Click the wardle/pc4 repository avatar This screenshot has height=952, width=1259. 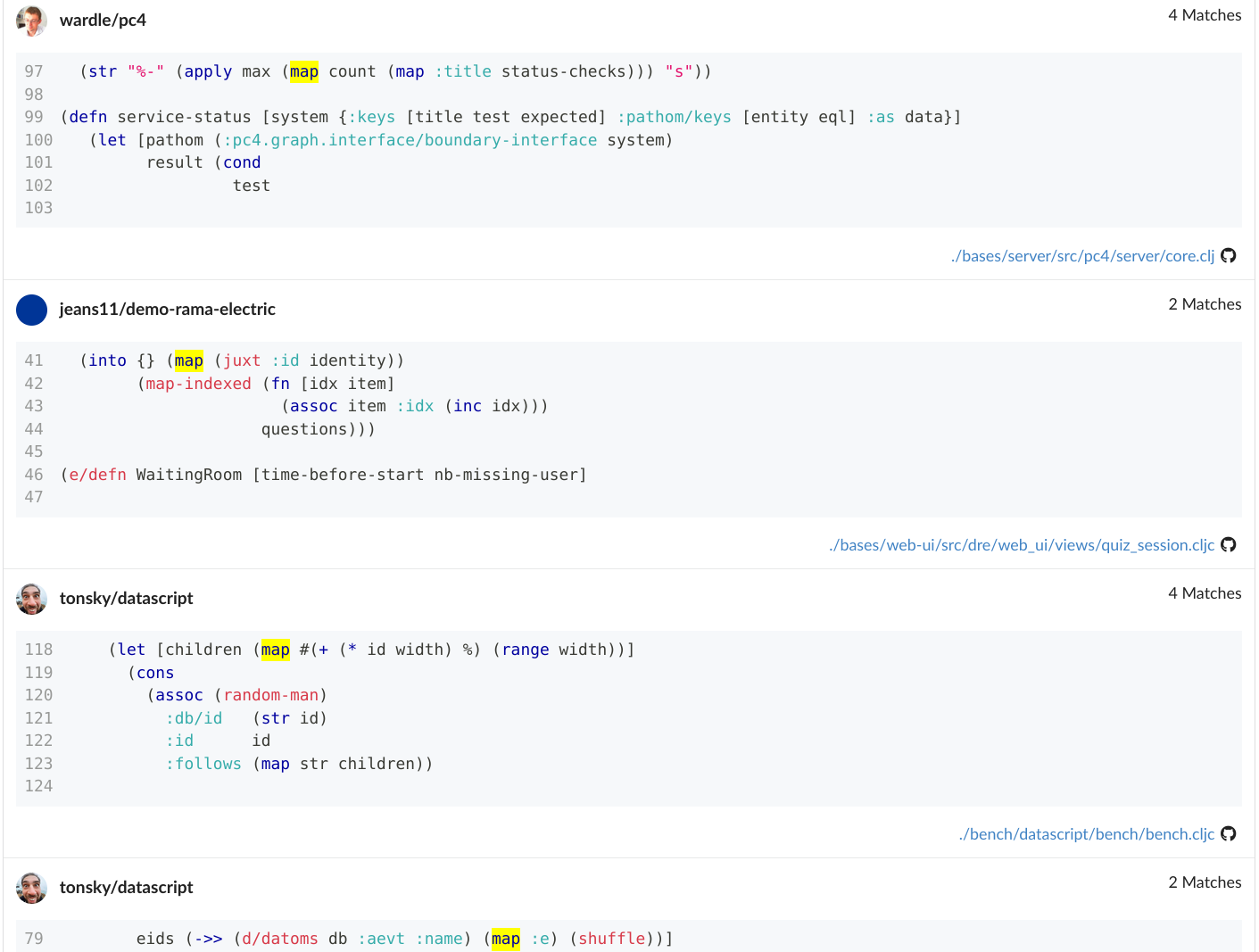(31, 21)
